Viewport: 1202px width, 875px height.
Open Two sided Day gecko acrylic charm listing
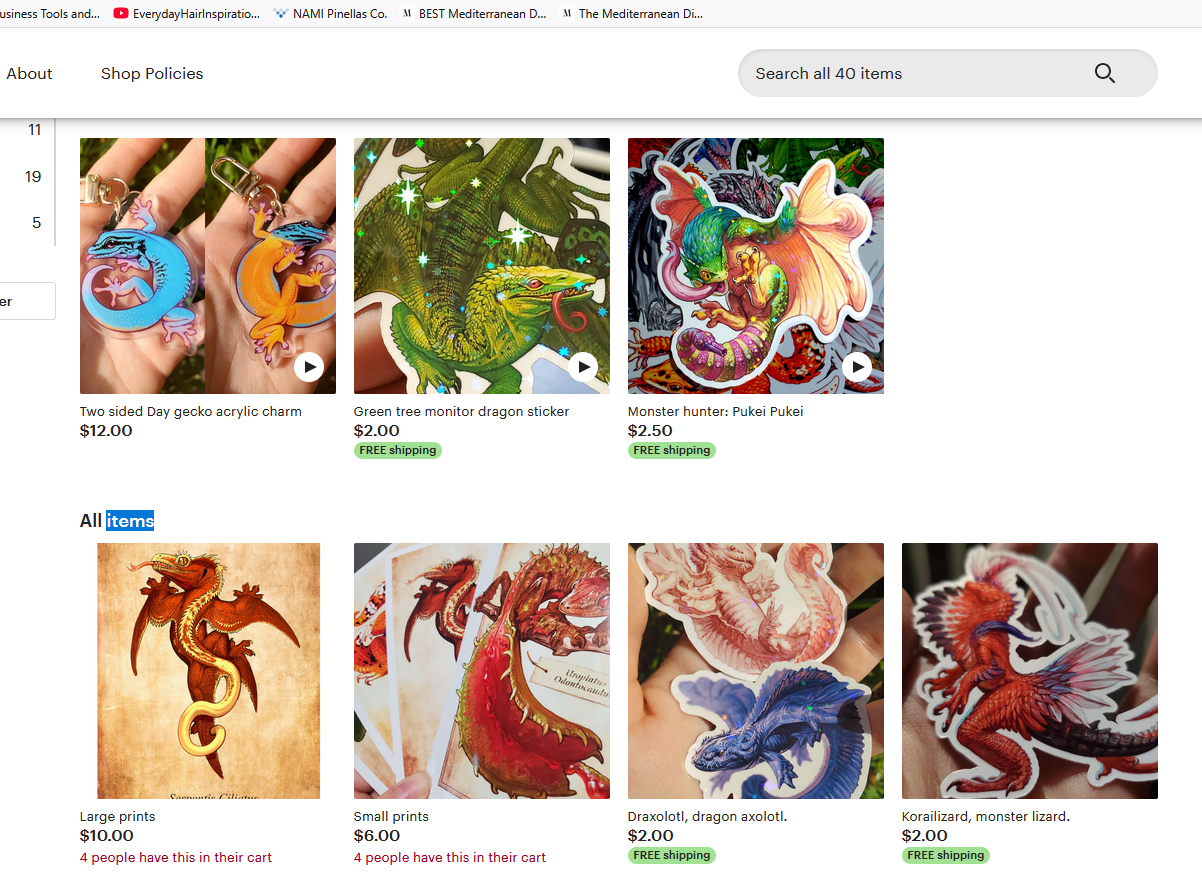pos(191,411)
